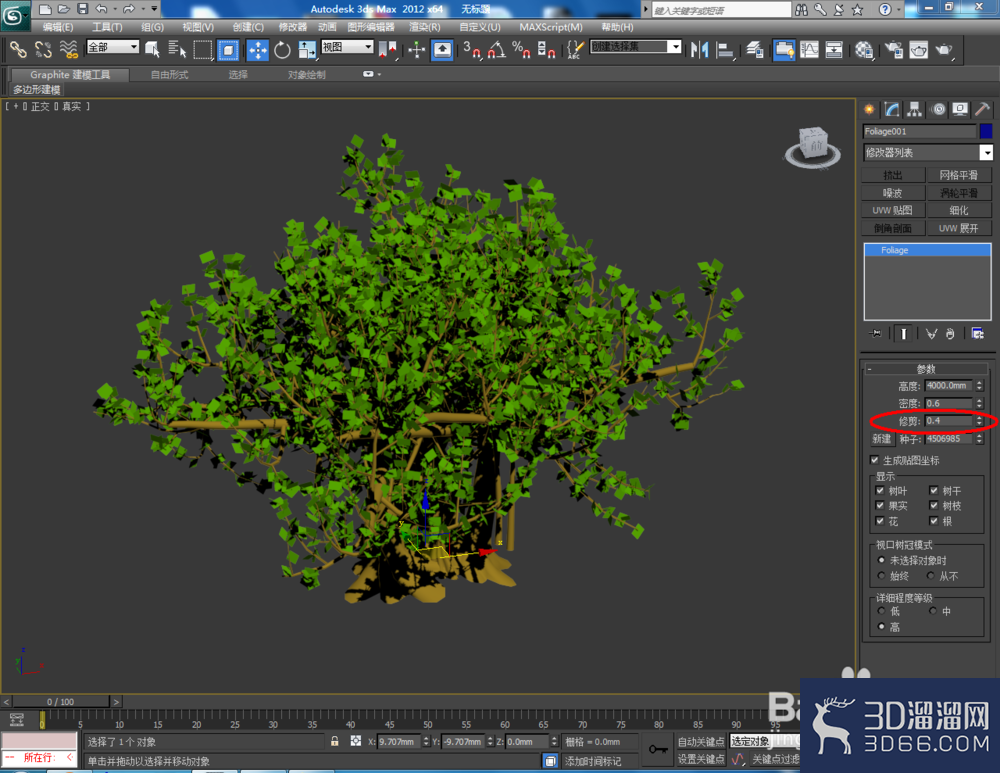Switch to the 自由形式 ribbon tab
Viewport: 1000px width, 773px height.
click(x=169, y=75)
